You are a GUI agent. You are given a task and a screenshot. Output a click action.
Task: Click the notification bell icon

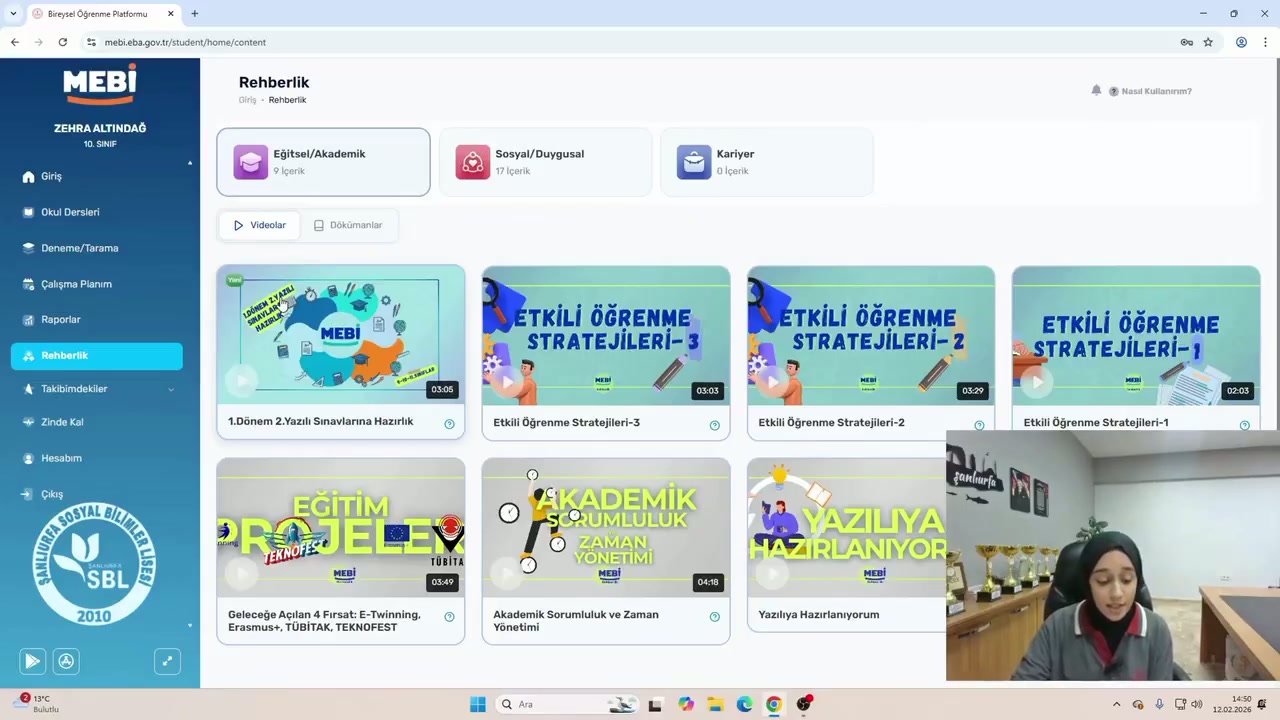[x=1096, y=90]
